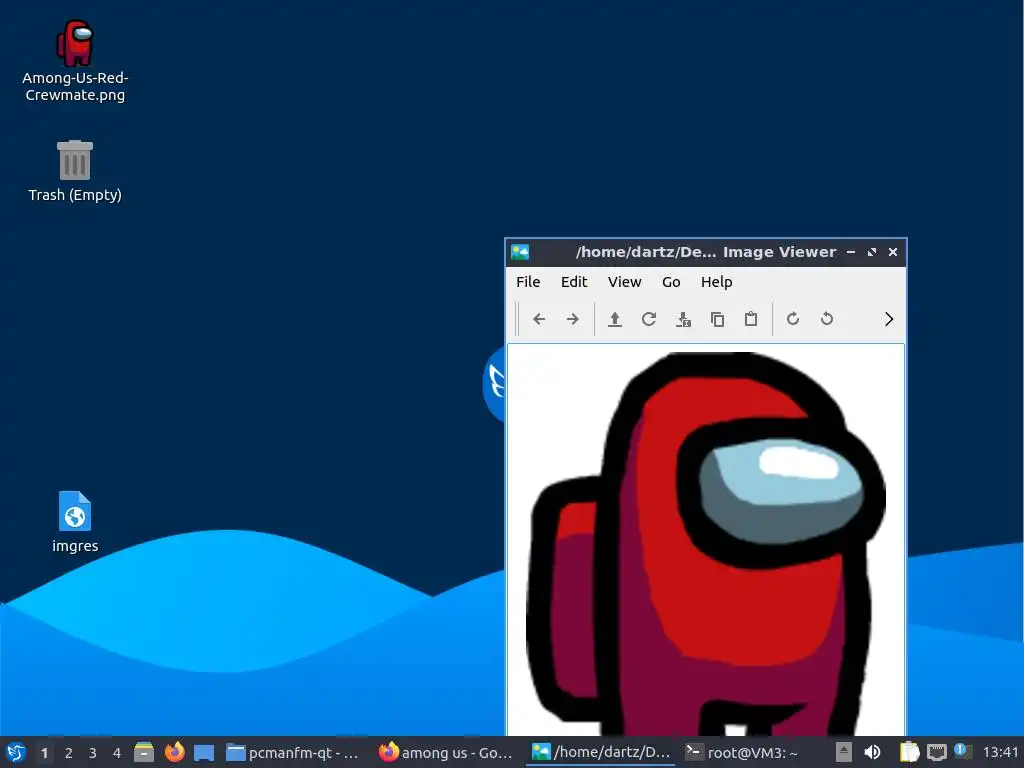
Task: Rotate the image clockwise
Action: (x=793, y=319)
